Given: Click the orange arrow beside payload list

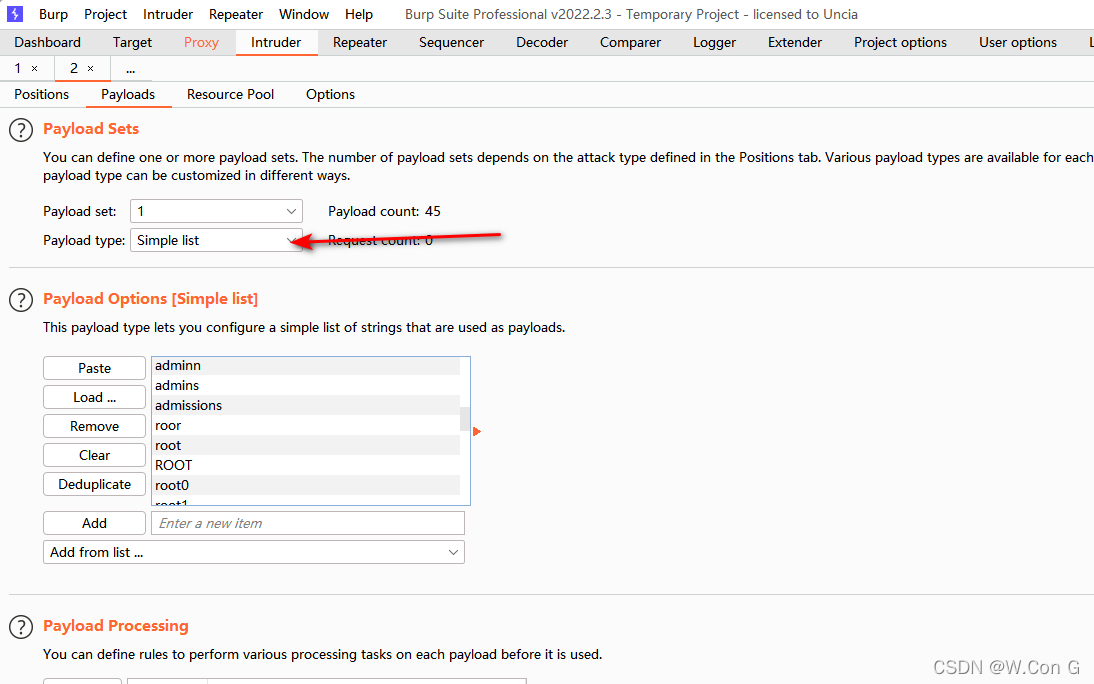Looking at the screenshot, I should coord(477,431).
